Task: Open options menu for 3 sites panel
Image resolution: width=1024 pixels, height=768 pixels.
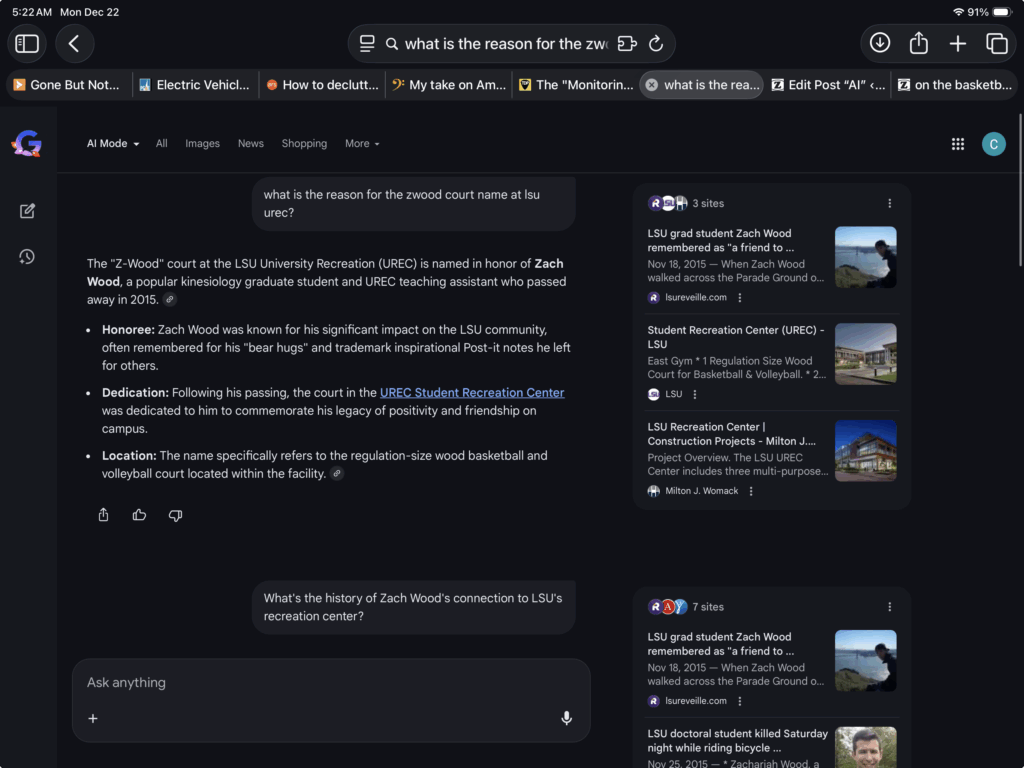Action: [x=889, y=203]
